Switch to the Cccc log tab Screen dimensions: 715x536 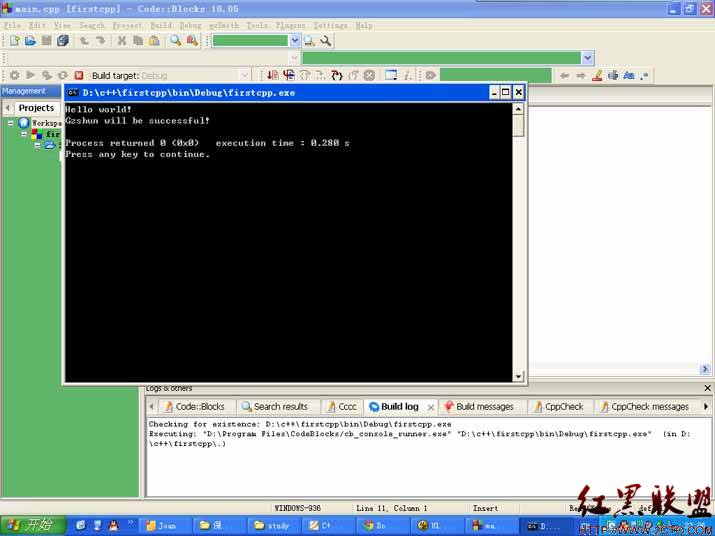coord(342,406)
